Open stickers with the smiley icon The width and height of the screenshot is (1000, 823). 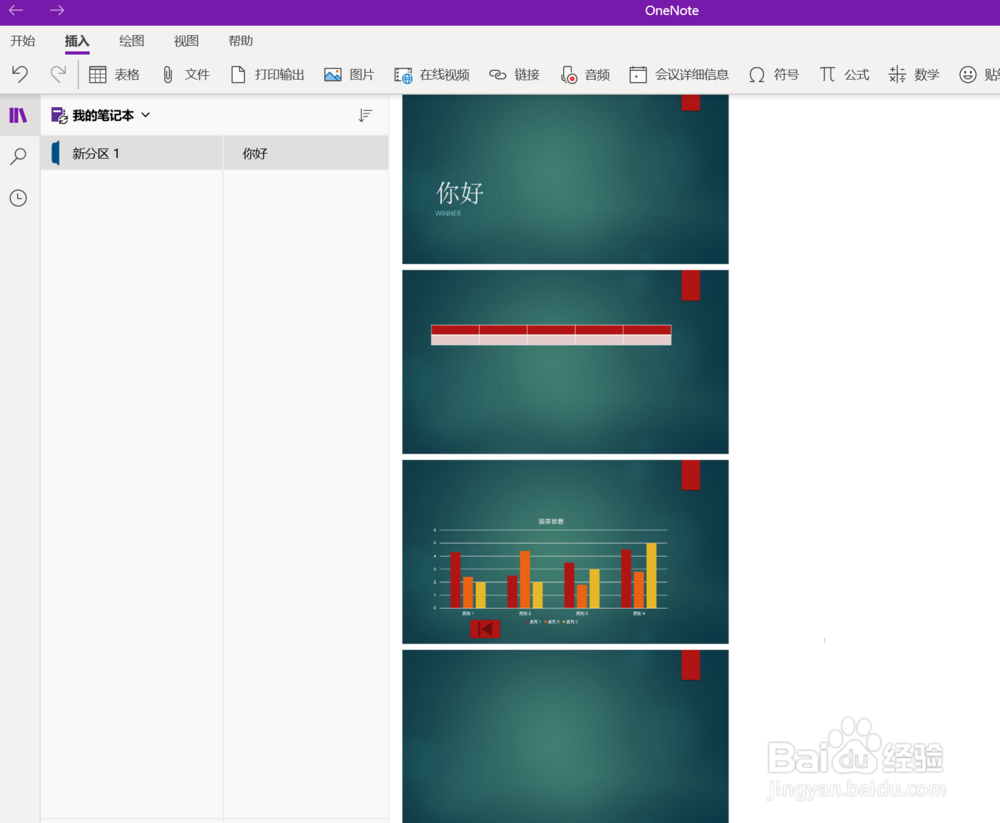[967, 75]
